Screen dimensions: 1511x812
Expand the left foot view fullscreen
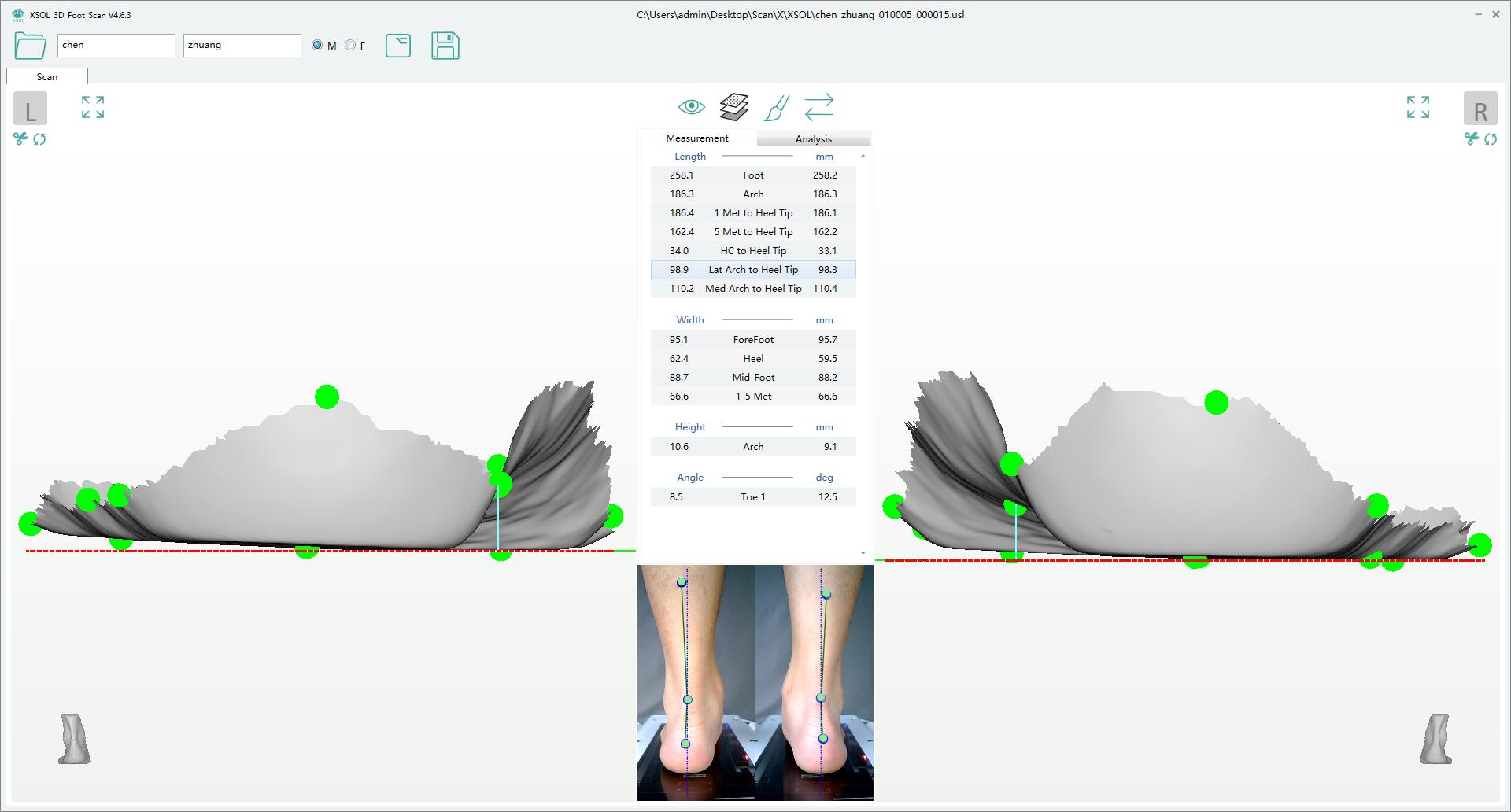tap(93, 107)
